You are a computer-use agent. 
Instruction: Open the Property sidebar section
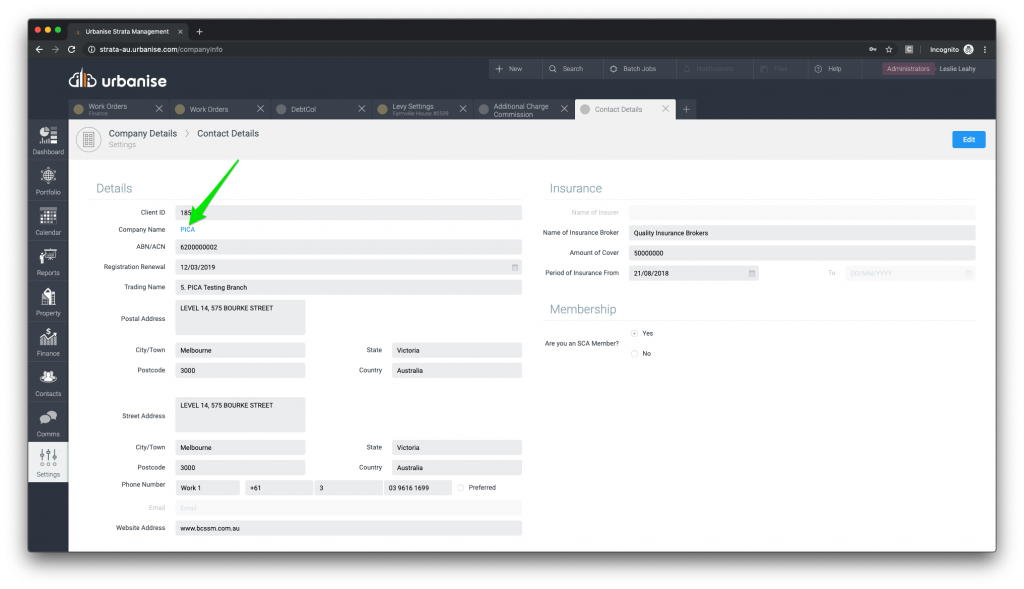(x=48, y=301)
